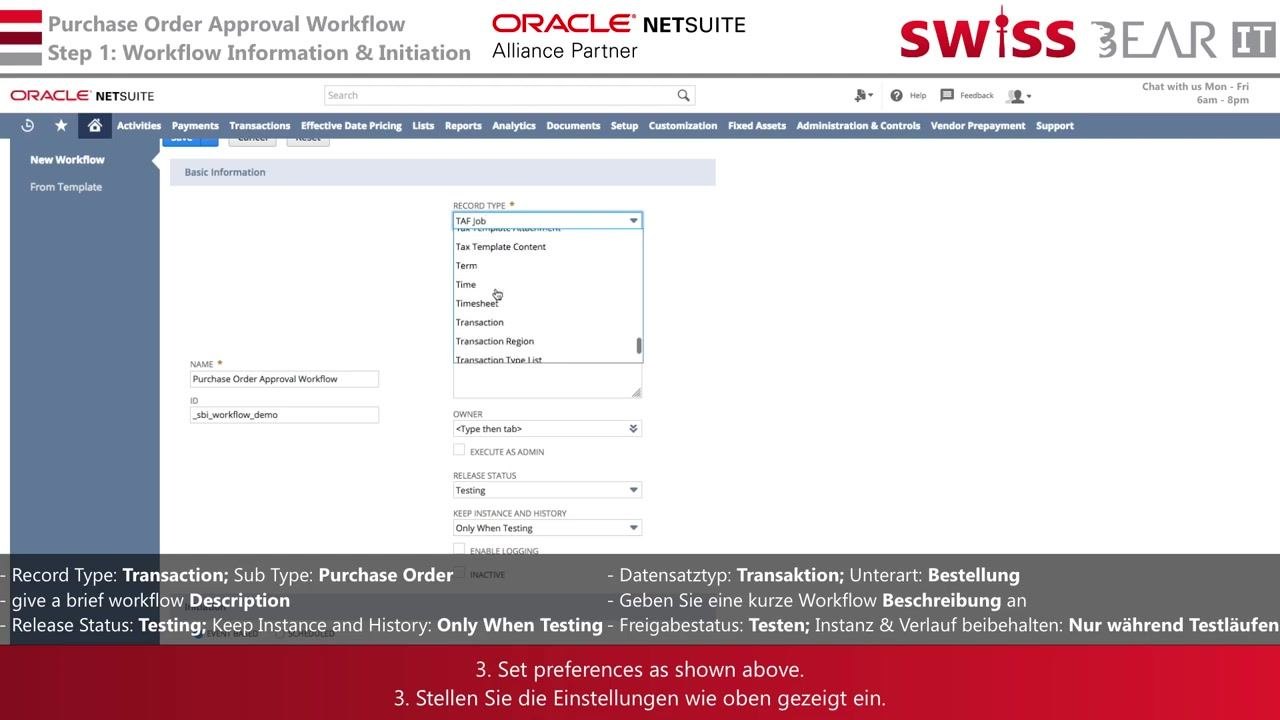
Task: Click the Record Type list scrollbar thumb
Action: tap(639, 346)
